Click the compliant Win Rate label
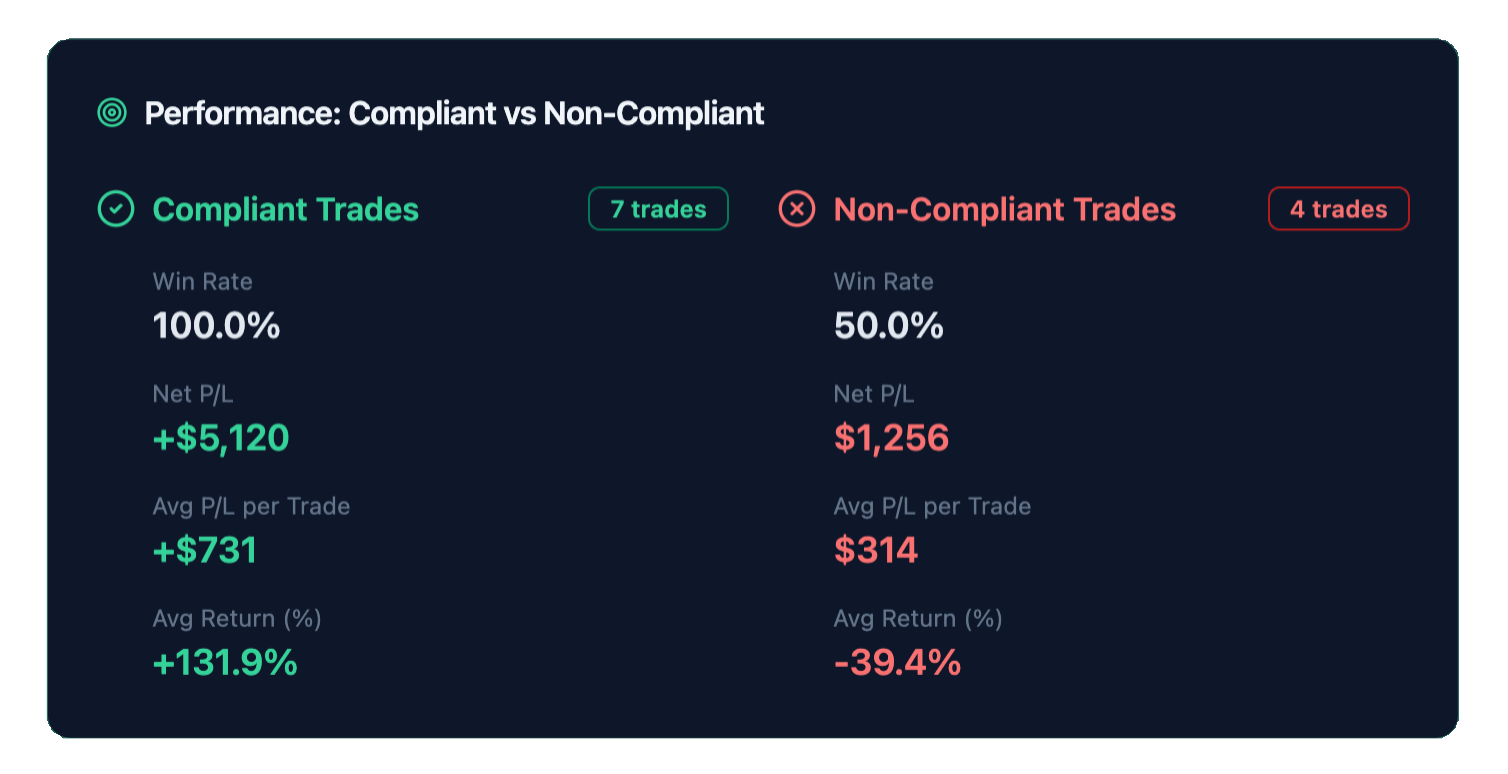This screenshot has height=774, width=1508. click(201, 282)
